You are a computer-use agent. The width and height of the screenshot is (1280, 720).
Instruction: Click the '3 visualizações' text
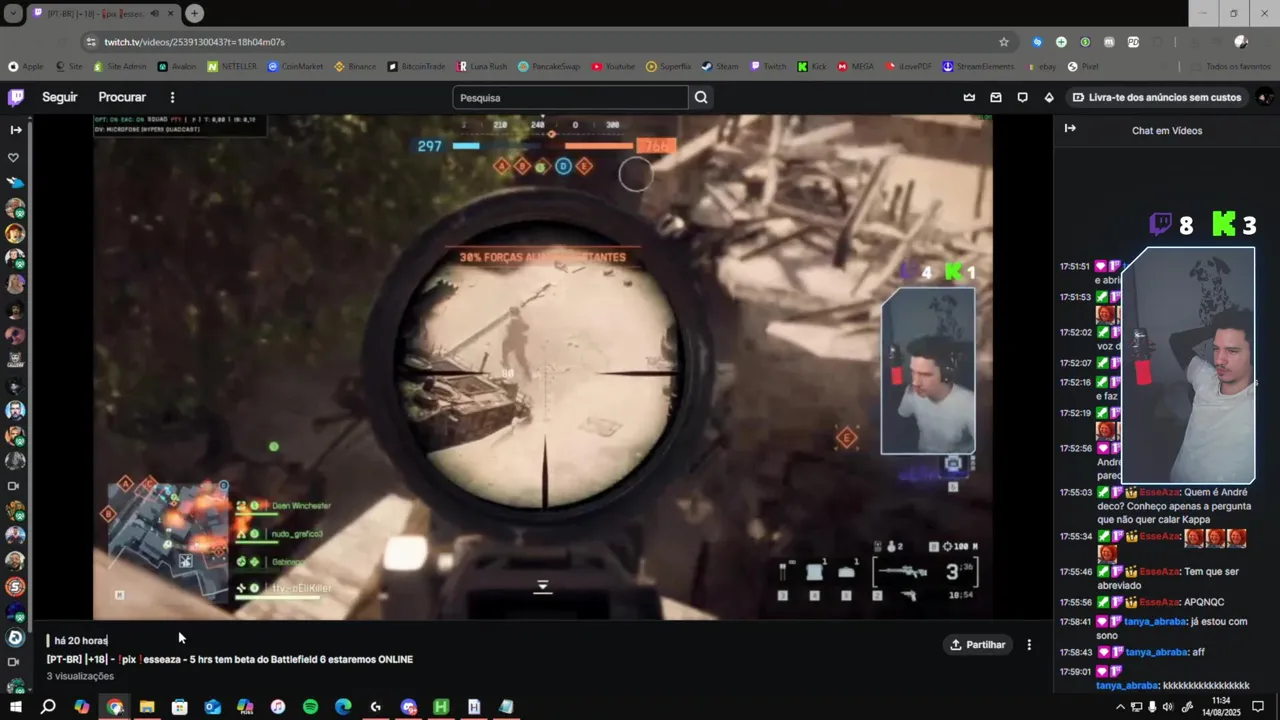tap(80, 676)
